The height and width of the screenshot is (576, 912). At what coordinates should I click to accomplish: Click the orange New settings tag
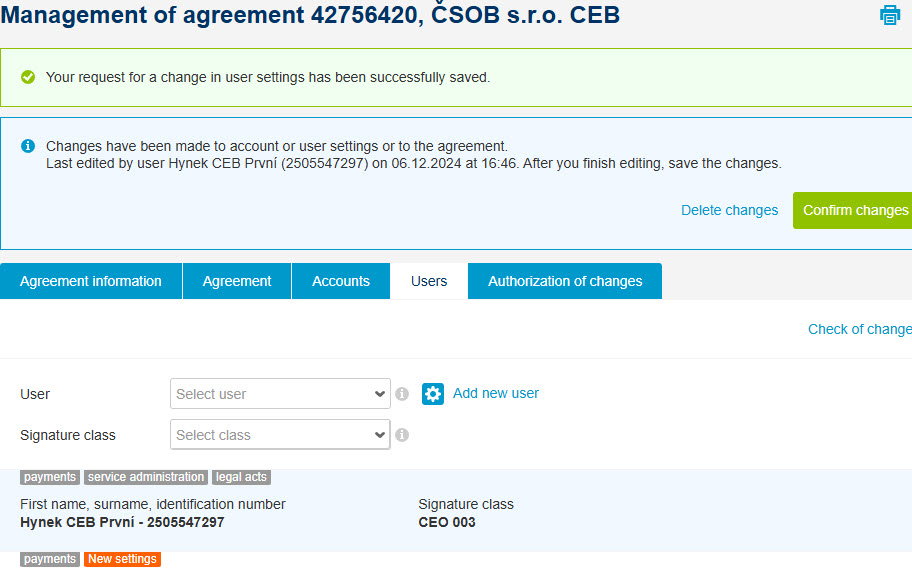click(x=122, y=559)
